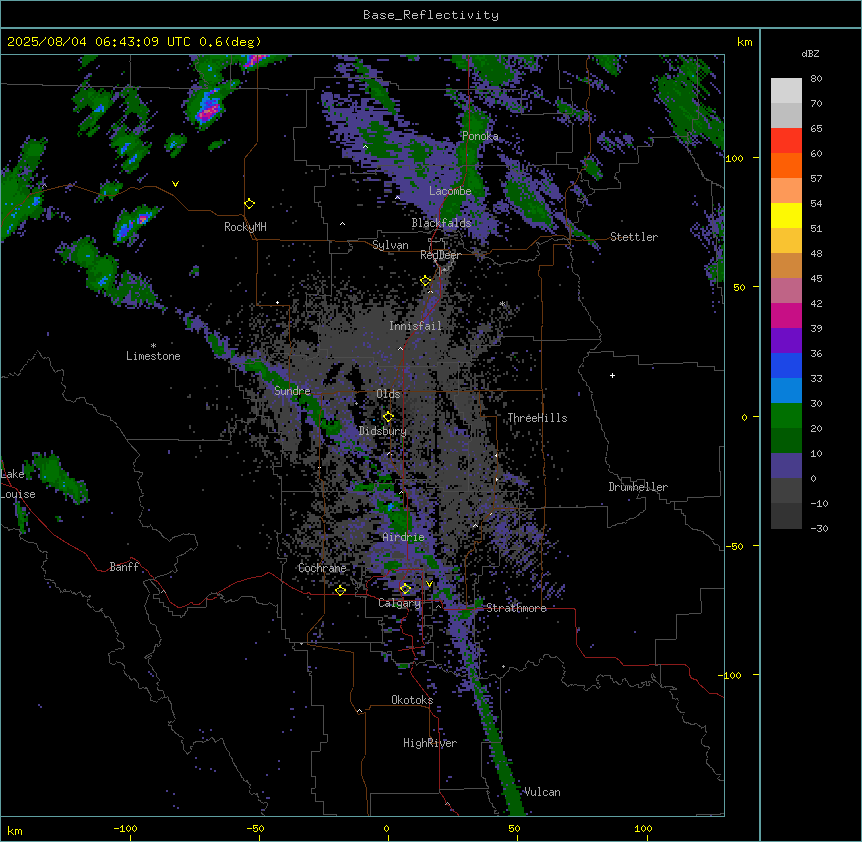Screen dimensions: 862x842
Task: Click the yellow diamond marker below RedDeer
Action: tap(425, 281)
